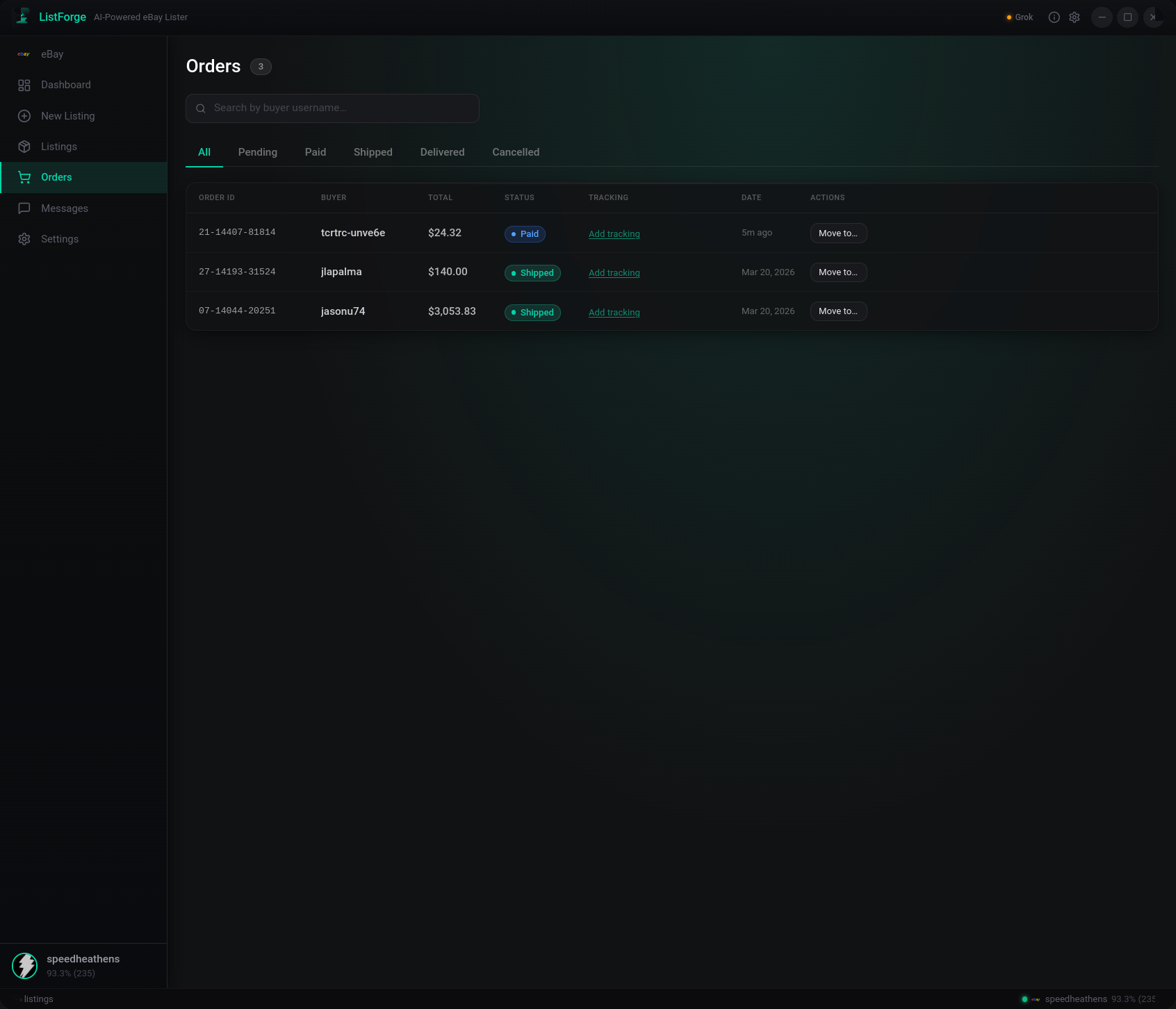Open Move to dropdown for tcrtrc-unve6e
Viewport: 1176px width, 1009px height.
[x=838, y=233]
